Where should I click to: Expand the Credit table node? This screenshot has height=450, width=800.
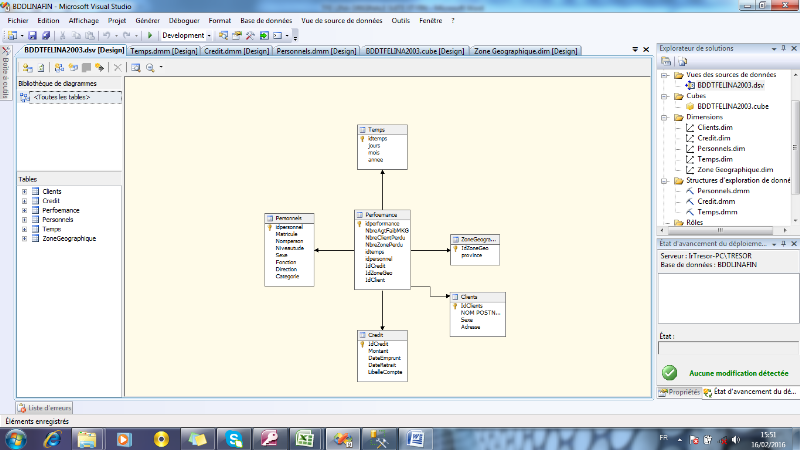[24, 201]
